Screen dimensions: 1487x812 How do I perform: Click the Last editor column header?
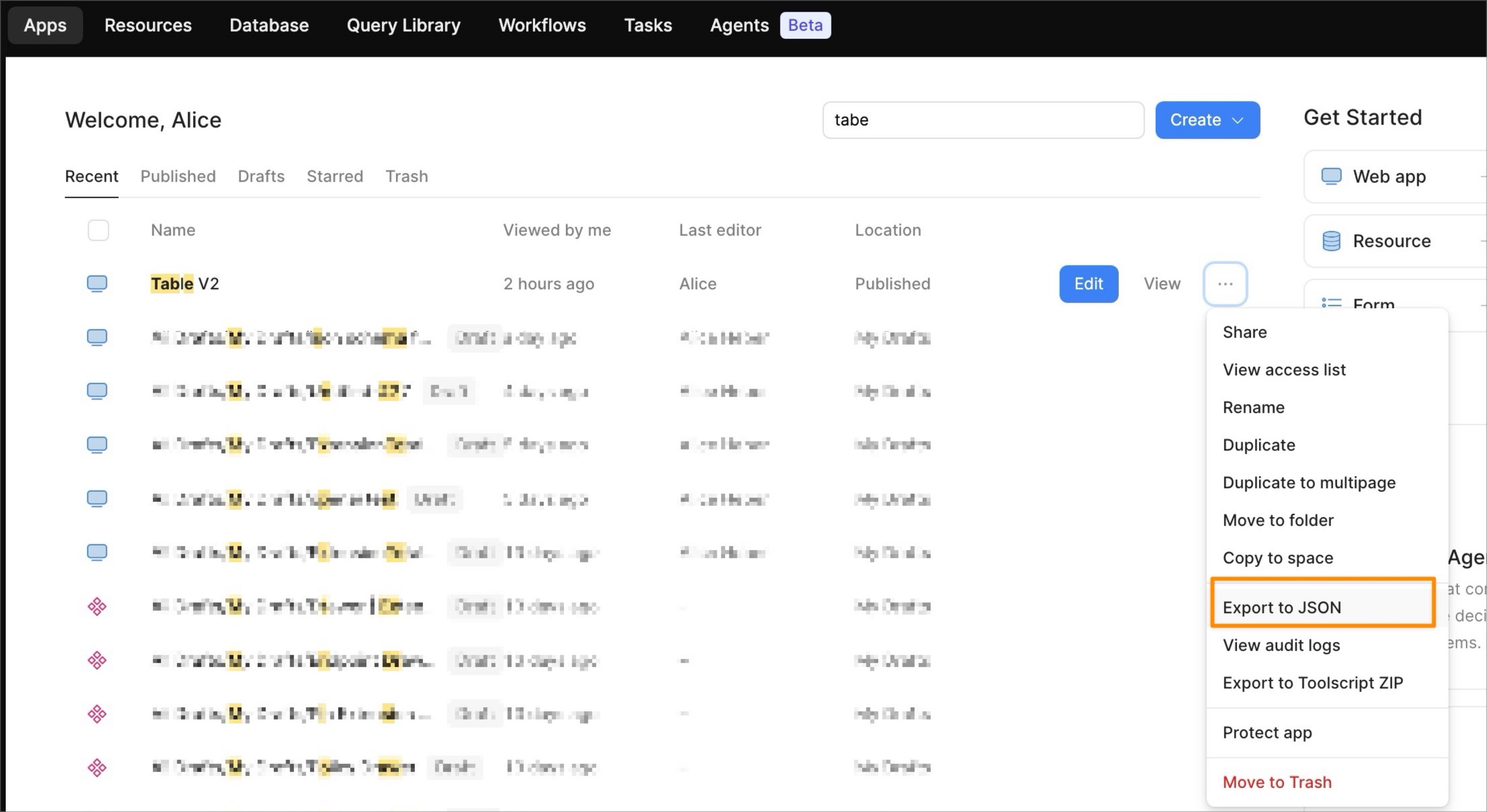click(720, 230)
